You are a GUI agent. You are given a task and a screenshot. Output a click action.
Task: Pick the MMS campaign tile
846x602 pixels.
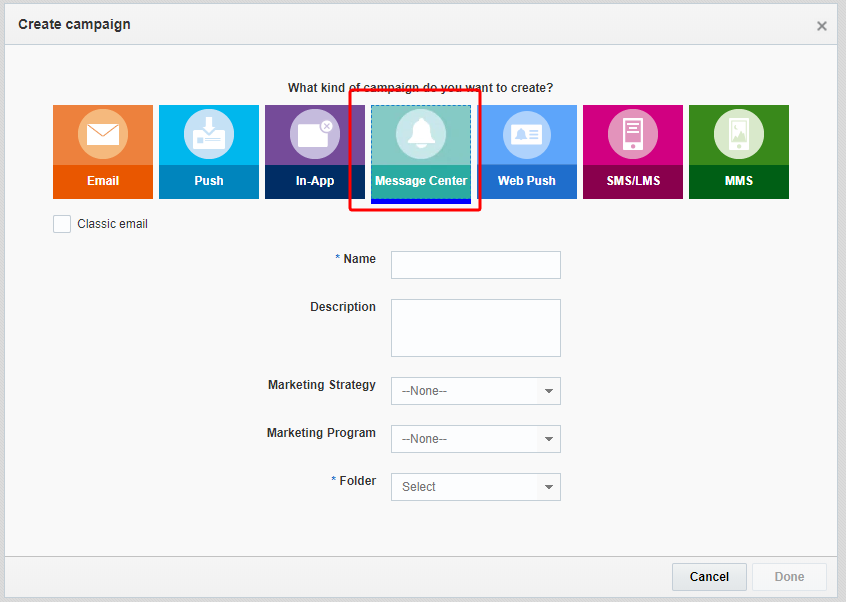(x=739, y=152)
